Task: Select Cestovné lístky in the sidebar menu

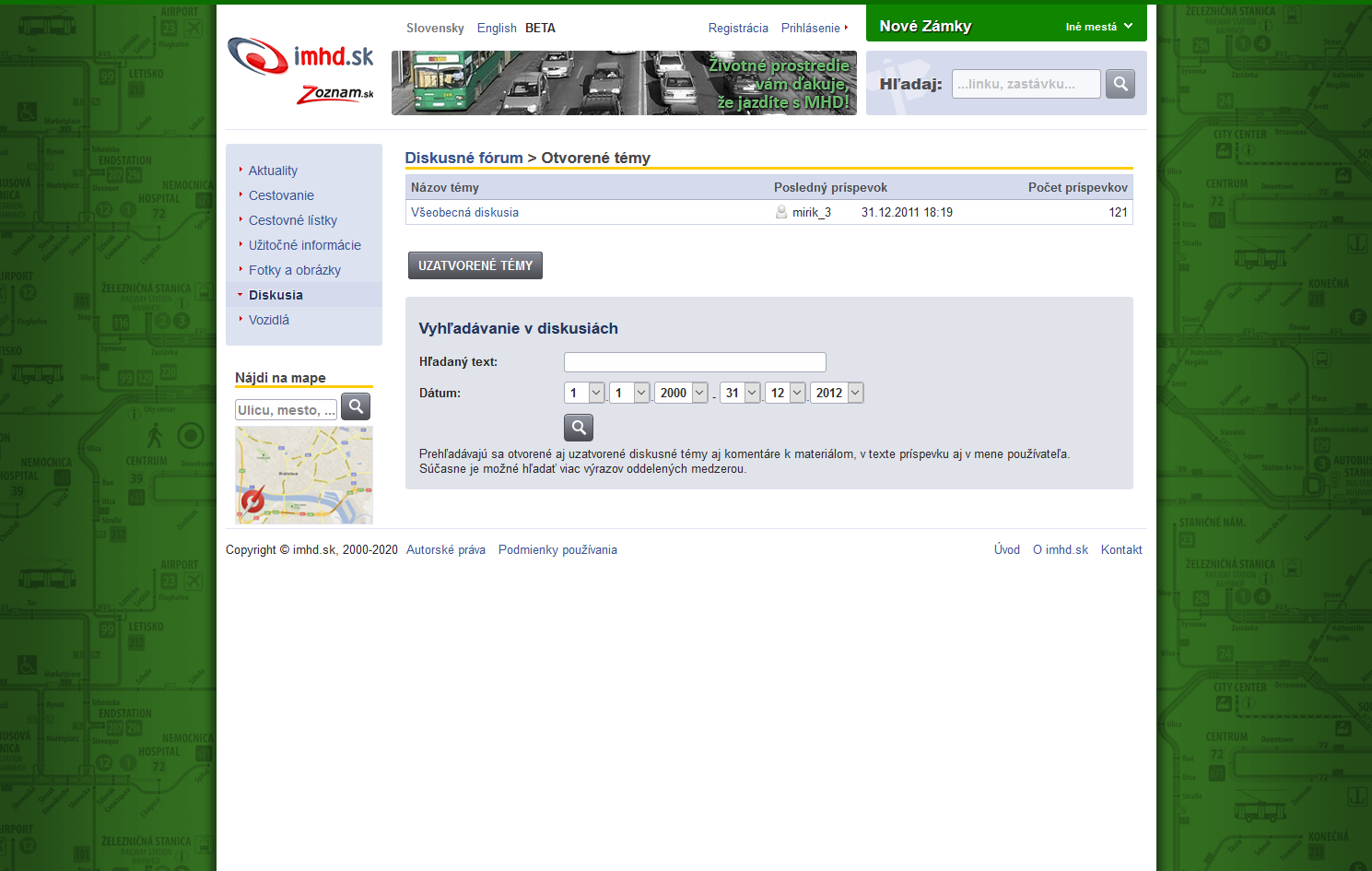Action: point(293,220)
